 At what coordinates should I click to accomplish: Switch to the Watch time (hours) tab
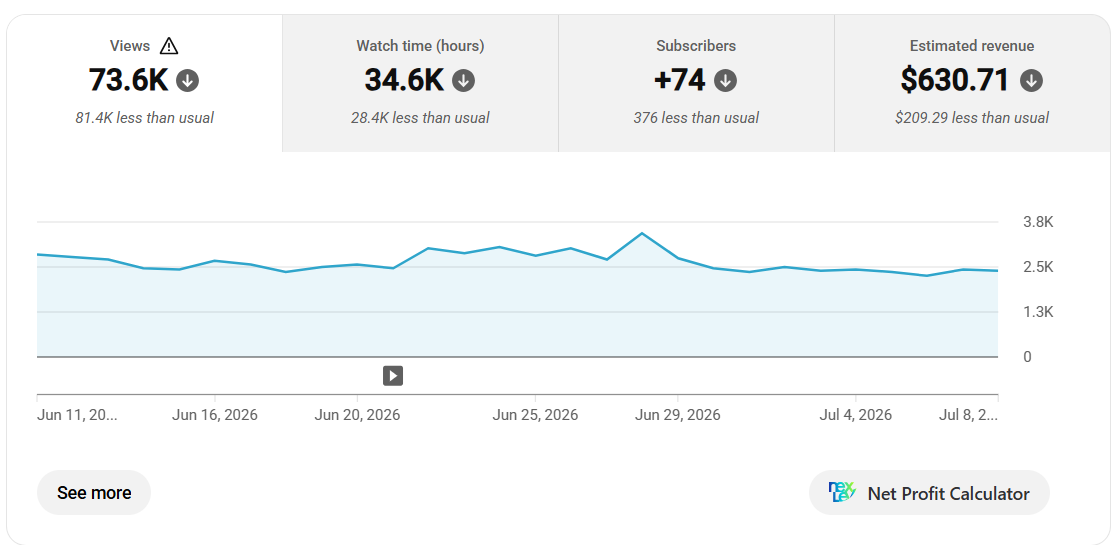[x=420, y=83]
